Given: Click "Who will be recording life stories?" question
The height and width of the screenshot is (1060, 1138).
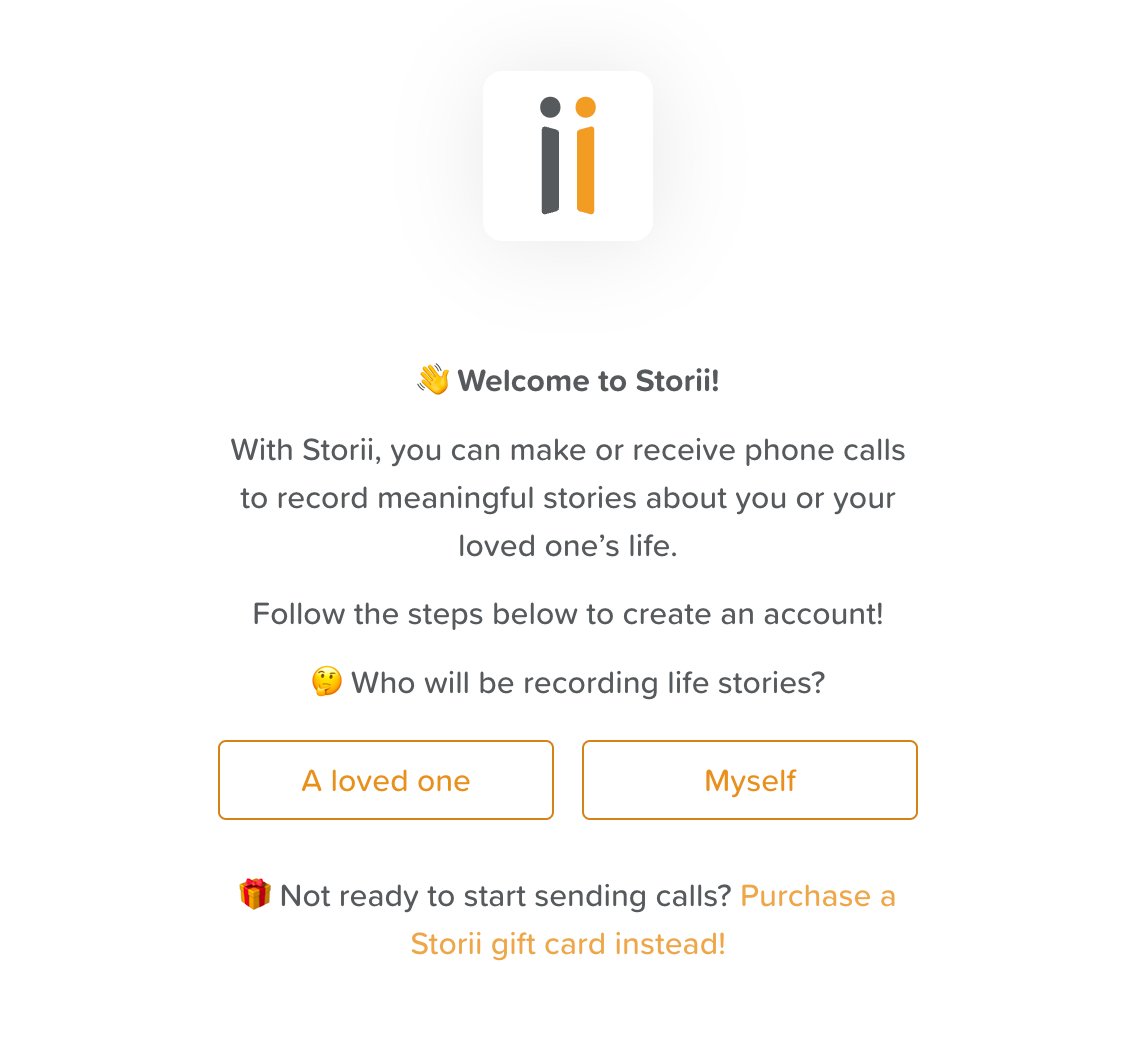Looking at the screenshot, I should pyautogui.click(x=588, y=683).
